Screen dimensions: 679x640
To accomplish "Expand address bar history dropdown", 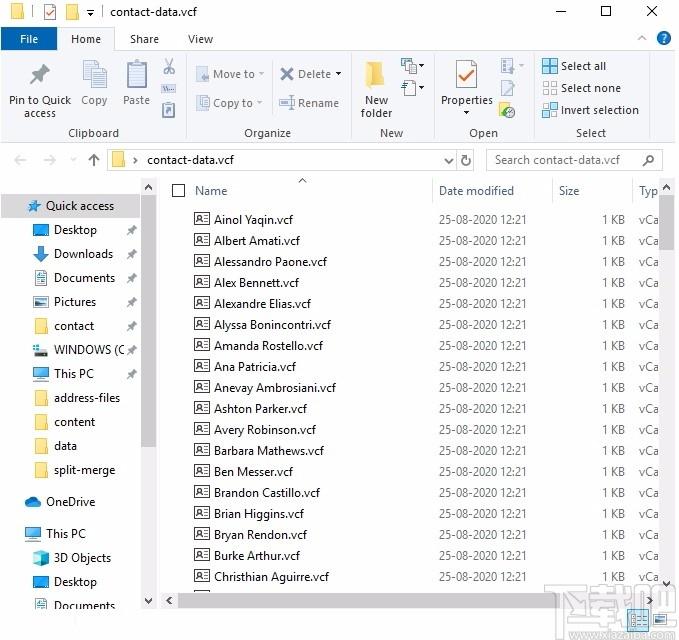I will click(449, 161).
